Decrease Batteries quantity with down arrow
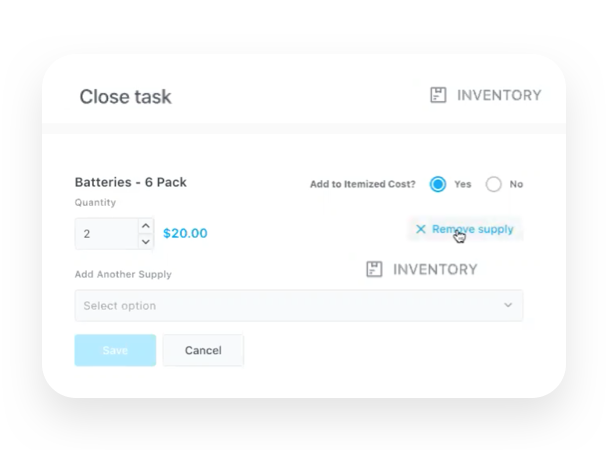Image resolution: width=608 pixels, height=450 pixels. click(146, 241)
